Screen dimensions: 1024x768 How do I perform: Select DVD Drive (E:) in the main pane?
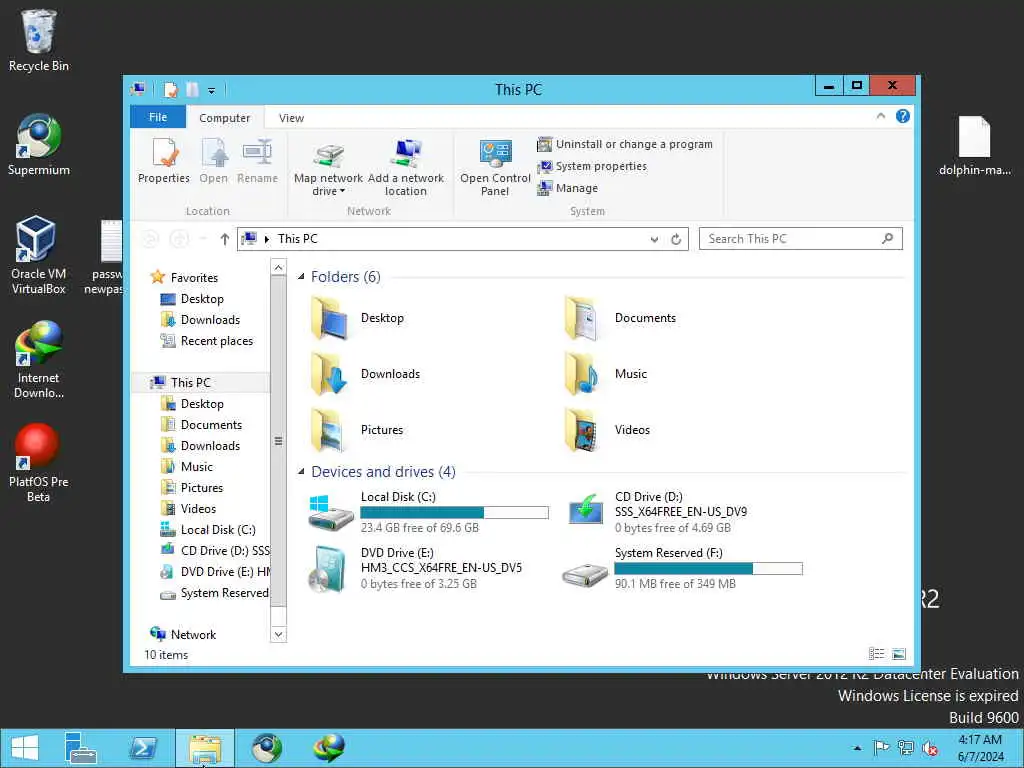[x=415, y=568]
